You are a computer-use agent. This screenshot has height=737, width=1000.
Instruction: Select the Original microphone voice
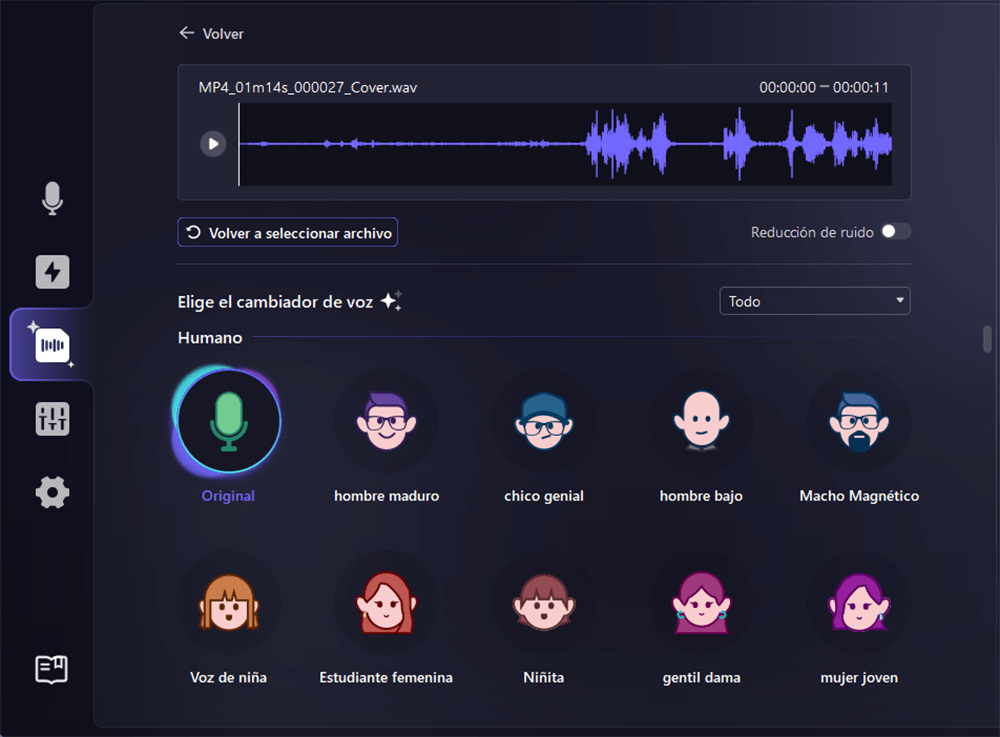tap(228, 421)
